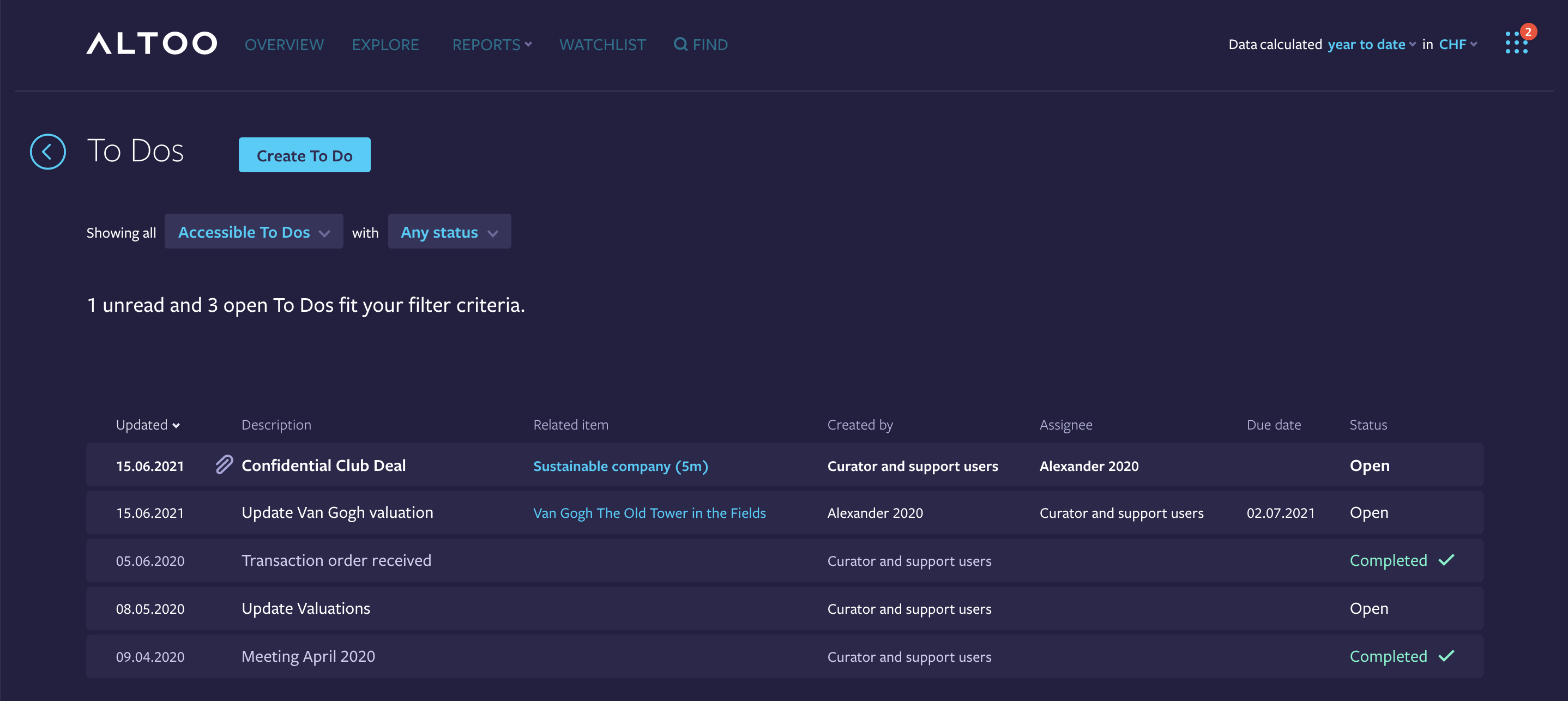The image size is (1568, 701).
Task: Open the Sustainable company (5m) link
Action: 620,466
